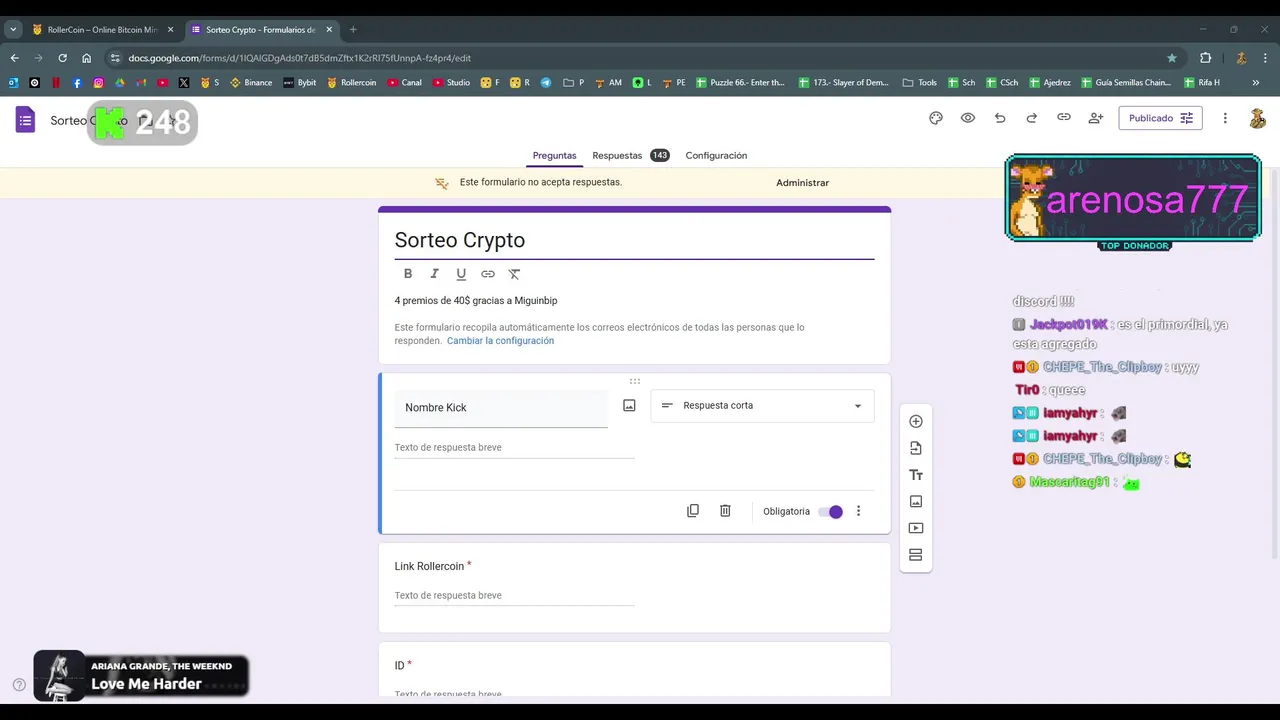Open the Chrome tab search dropdown arrow

[14, 30]
